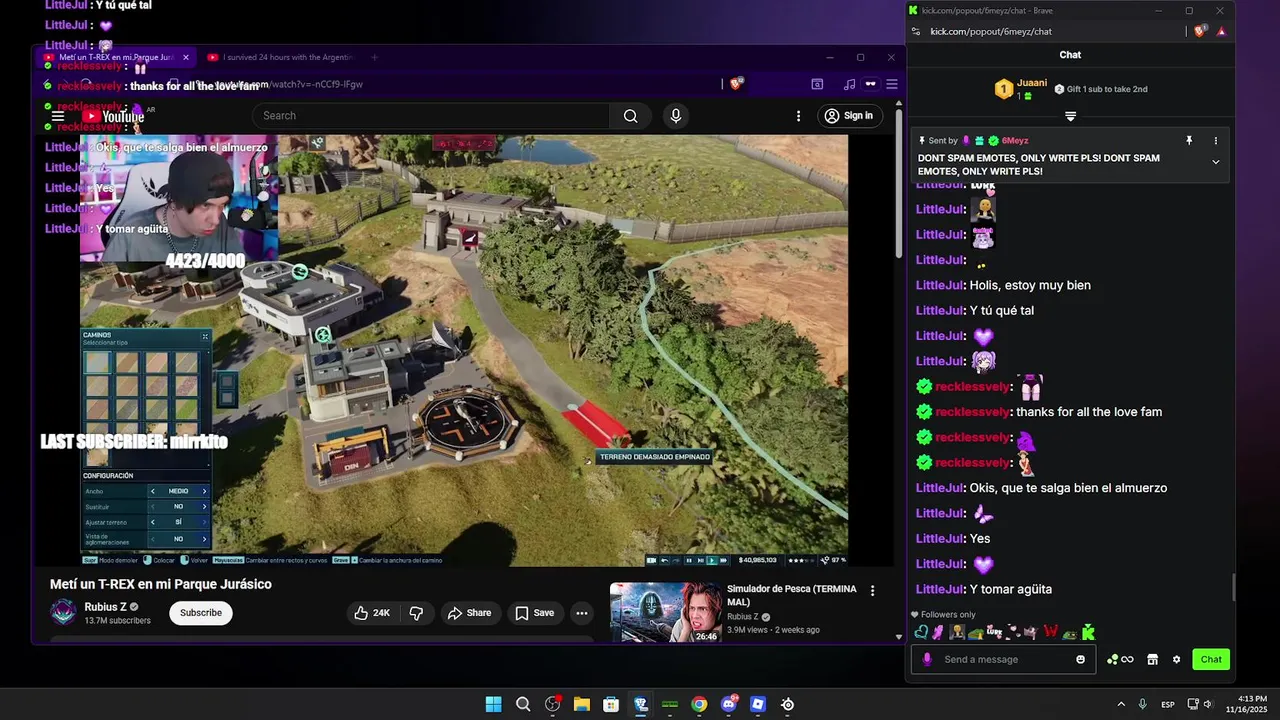Viewport: 1280px width, 720px height.
Task: Open the Rubius Z channel avatar
Action: click(63, 613)
